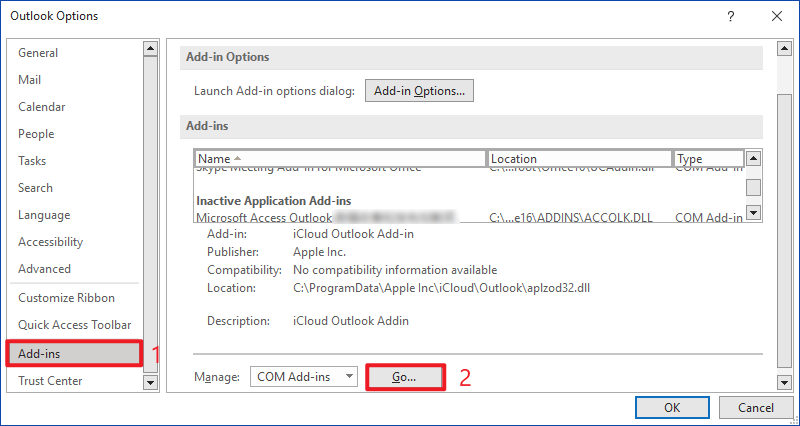Click the iCloud Outlook Add-in name text

click(x=354, y=234)
